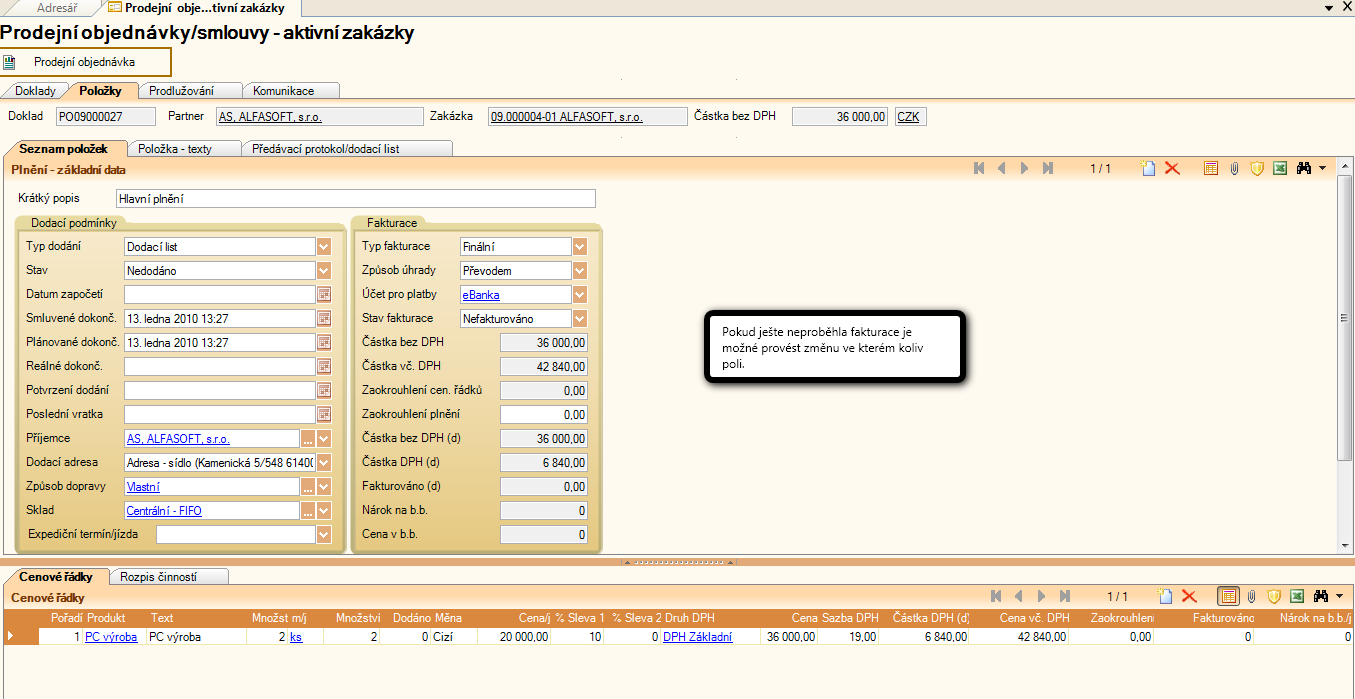
Task: Switch to Prodlužování tab
Action: point(190,91)
